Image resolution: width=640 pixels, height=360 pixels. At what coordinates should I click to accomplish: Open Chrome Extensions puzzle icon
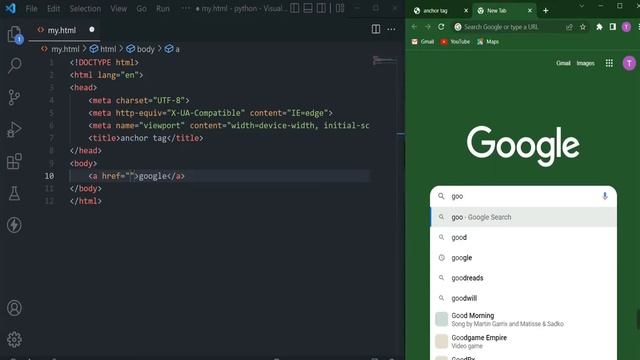click(599, 27)
